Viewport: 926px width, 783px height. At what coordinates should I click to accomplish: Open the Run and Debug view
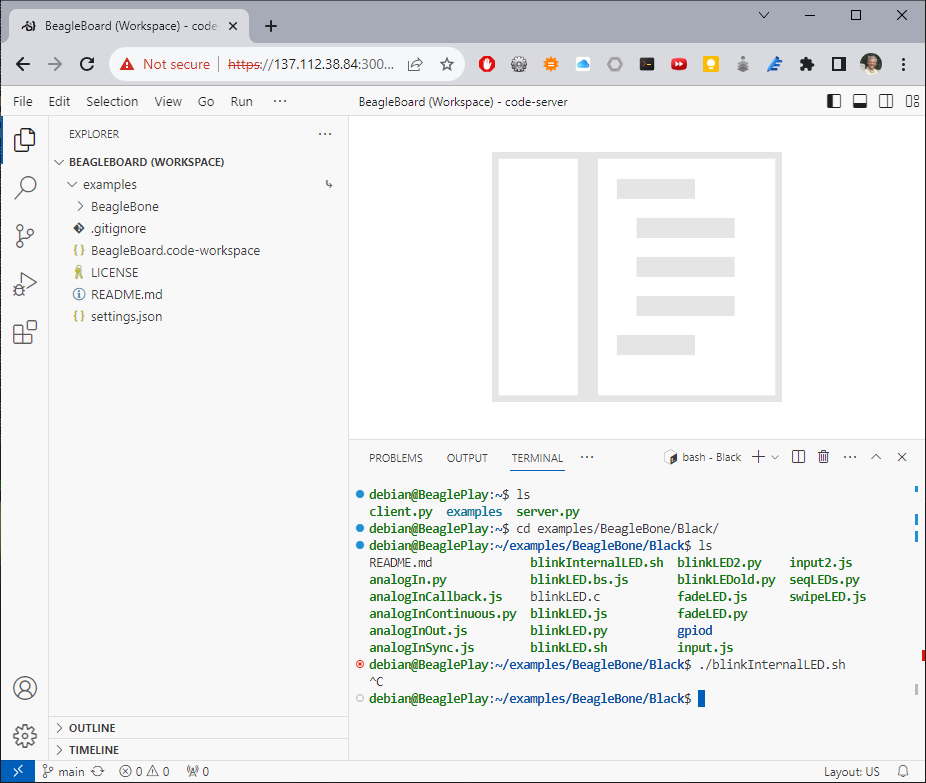coord(25,285)
